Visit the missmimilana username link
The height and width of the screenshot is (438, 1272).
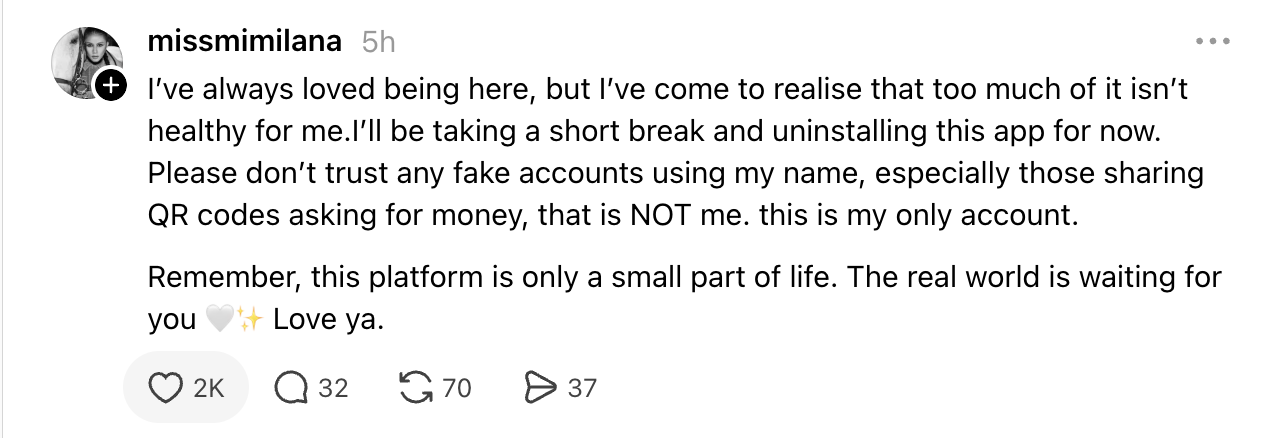[x=244, y=41]
